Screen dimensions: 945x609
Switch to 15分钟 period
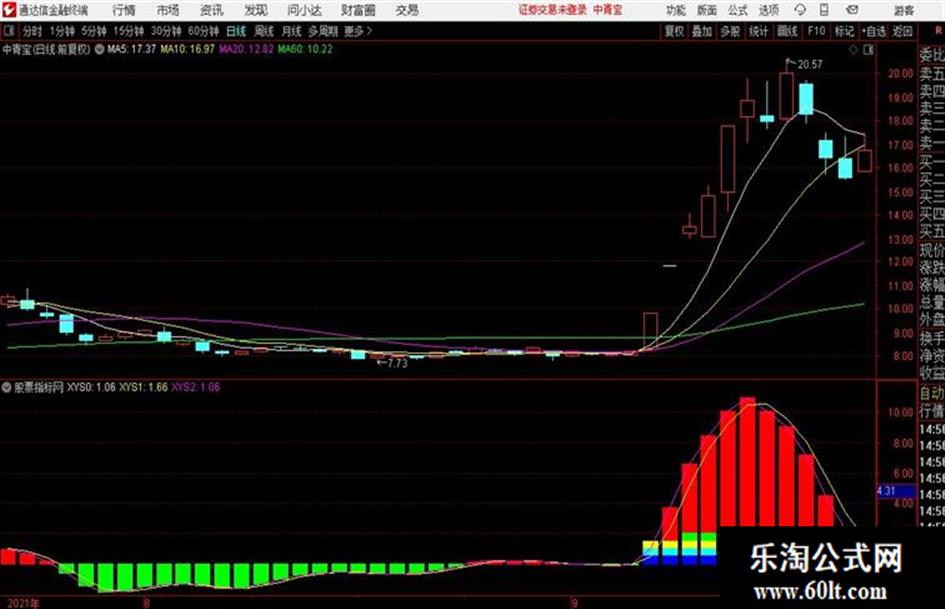pos(128,31)
